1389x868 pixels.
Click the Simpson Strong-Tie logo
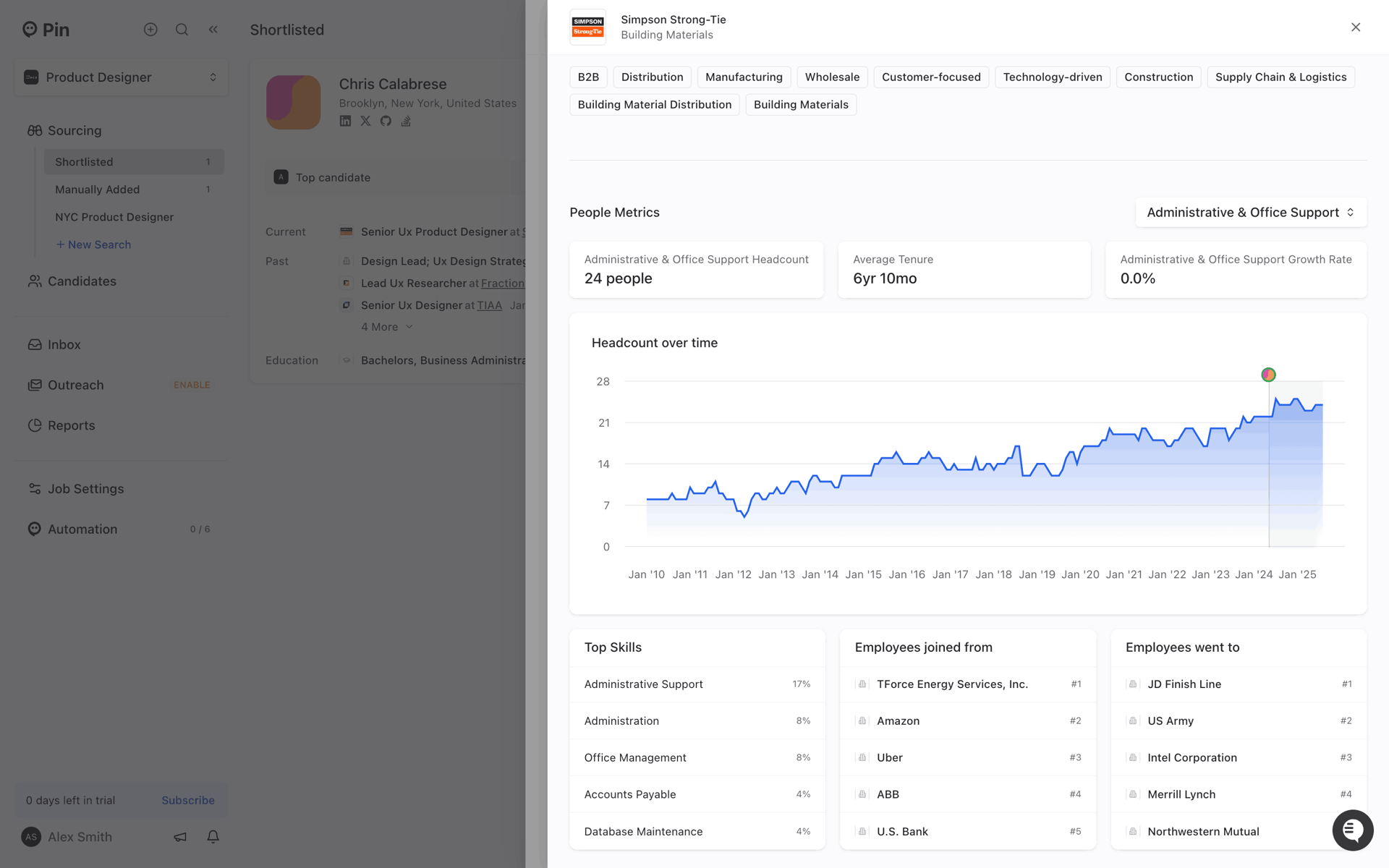[x=587, y=27]
